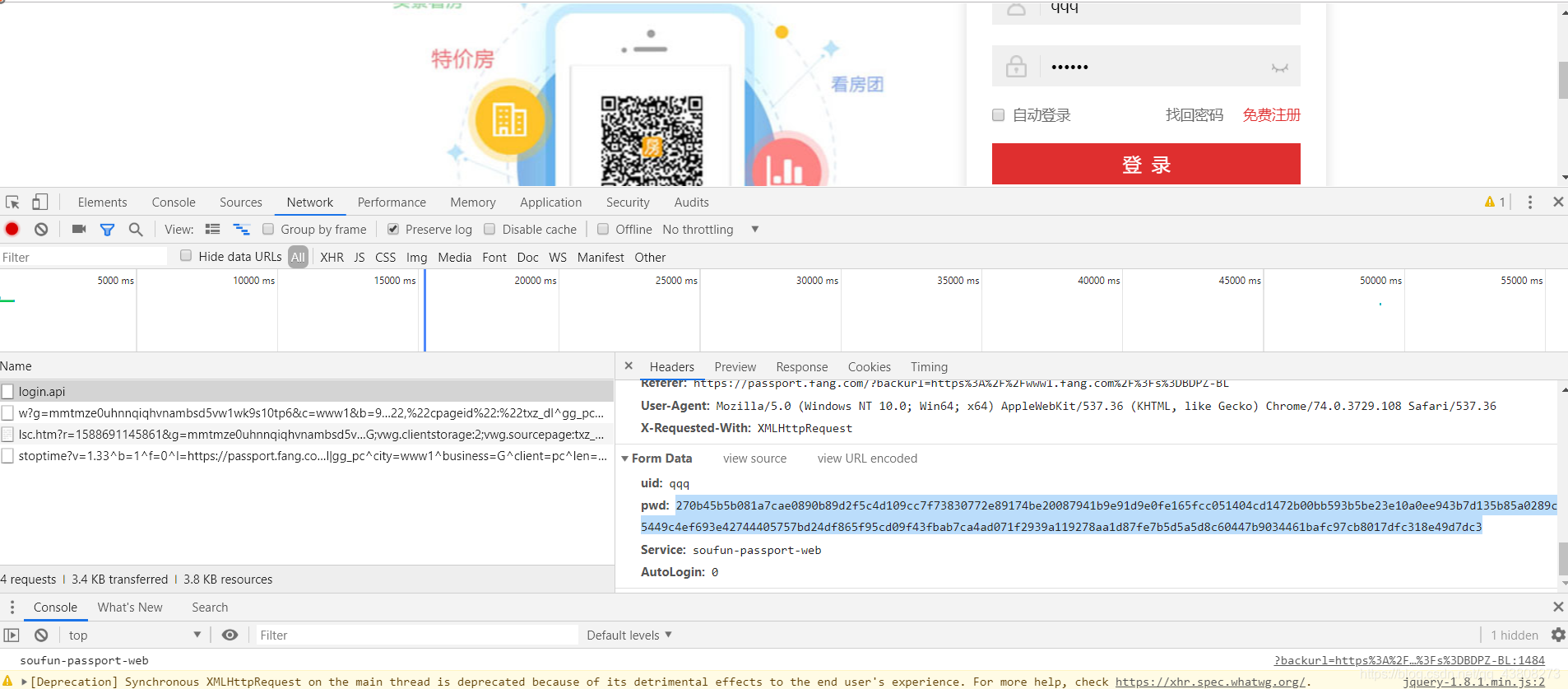Toggle the device toolbar icon

(39, 203)
